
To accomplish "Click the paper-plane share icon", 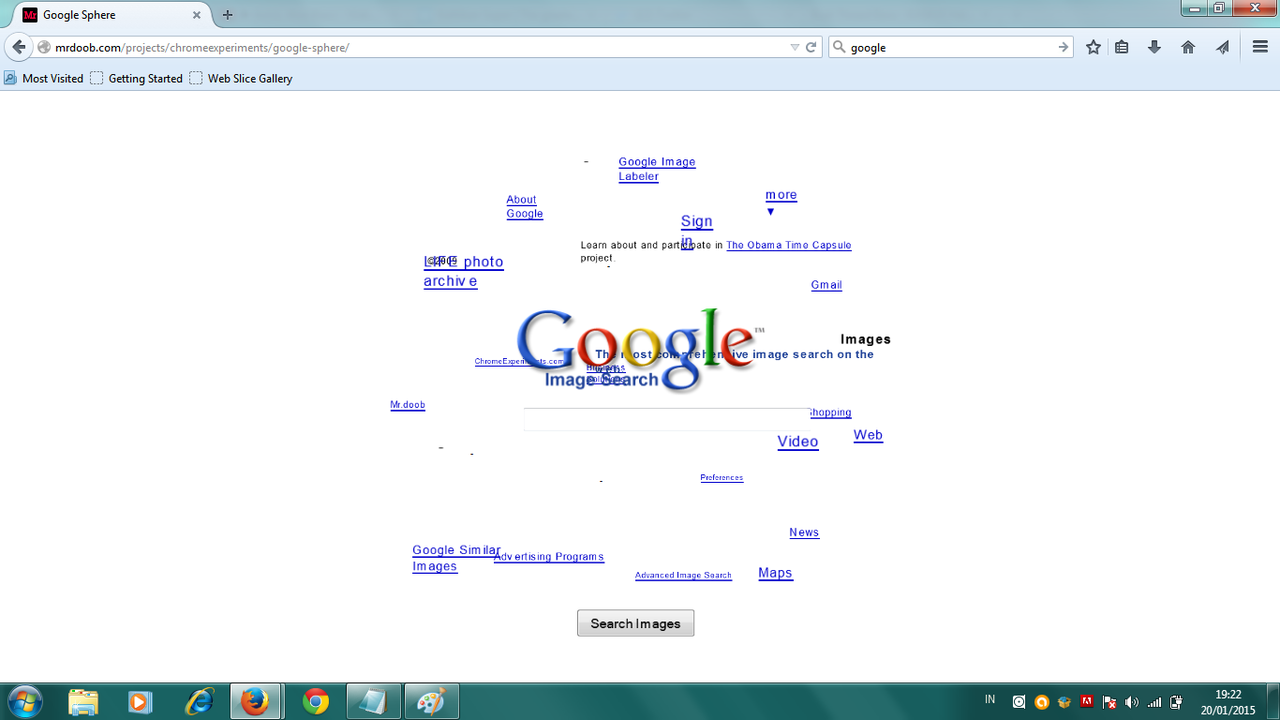I will click(x=1222, y=47).
